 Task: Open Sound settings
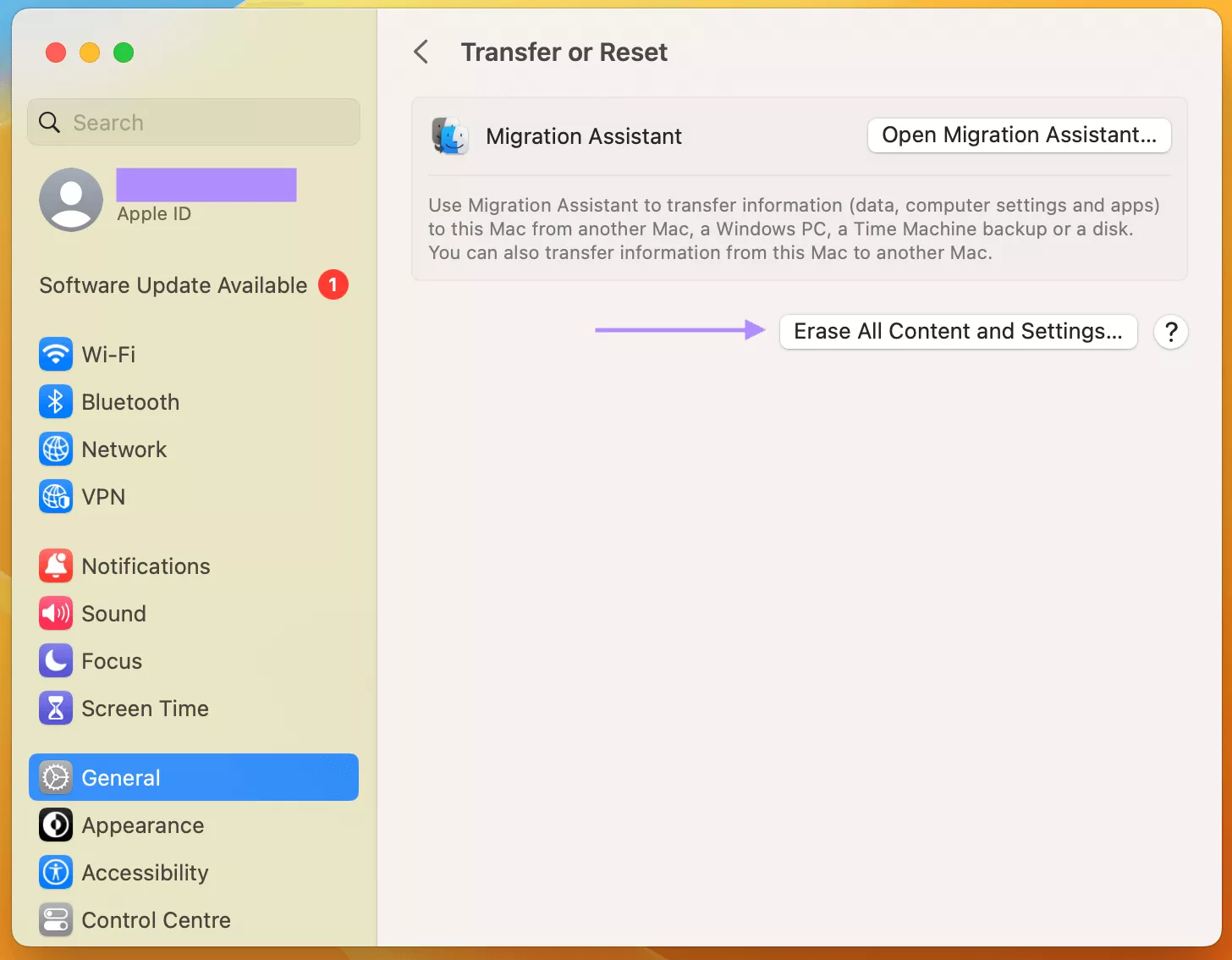pos(113,613)
